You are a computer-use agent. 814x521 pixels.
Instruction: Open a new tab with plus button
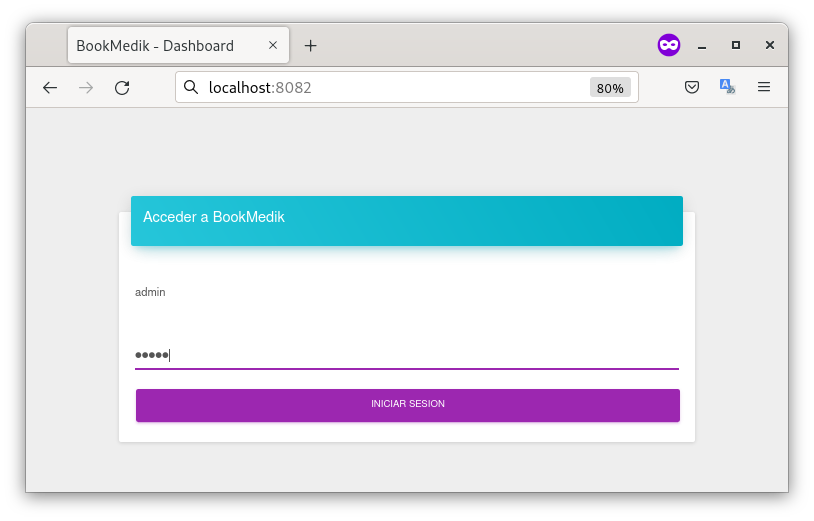[310, 46]
